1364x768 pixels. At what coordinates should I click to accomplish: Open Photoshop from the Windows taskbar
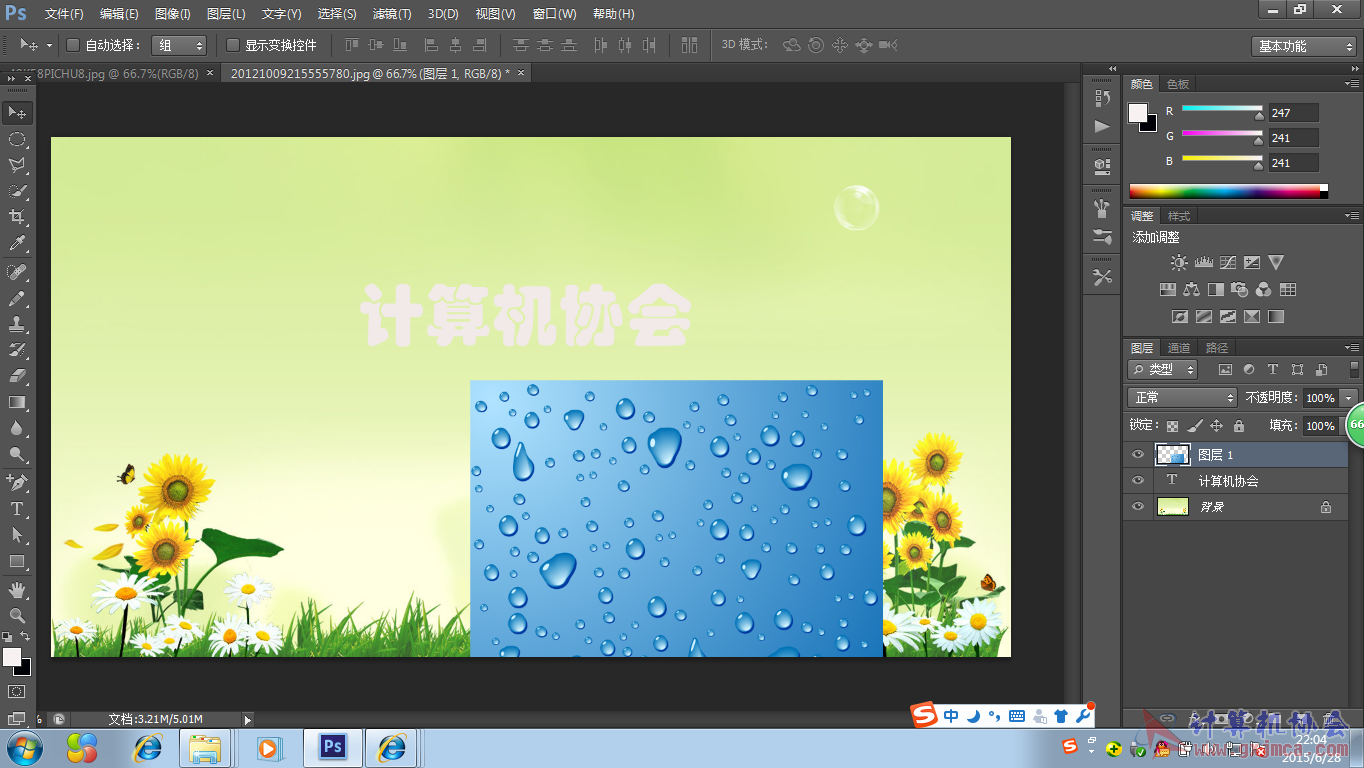pyautogui.click(x=333, y=748)
